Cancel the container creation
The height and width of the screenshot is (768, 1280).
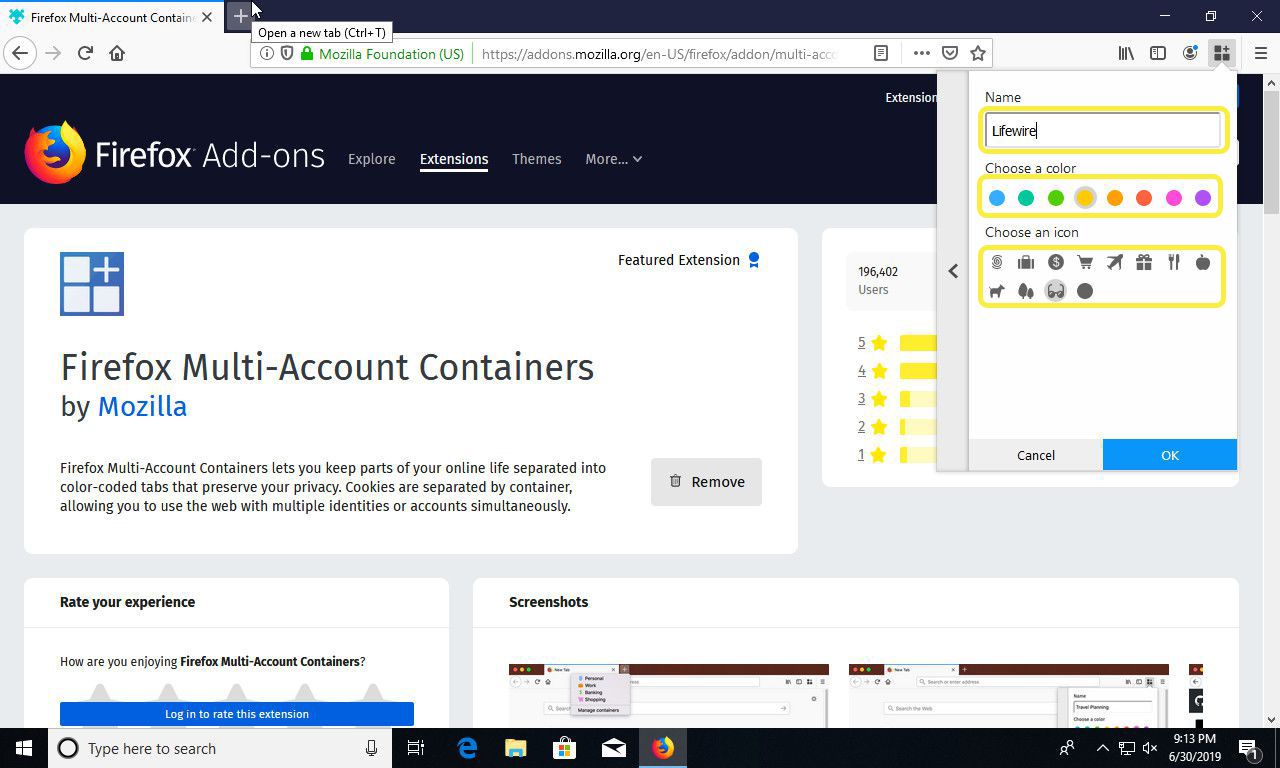(1036, 455)
